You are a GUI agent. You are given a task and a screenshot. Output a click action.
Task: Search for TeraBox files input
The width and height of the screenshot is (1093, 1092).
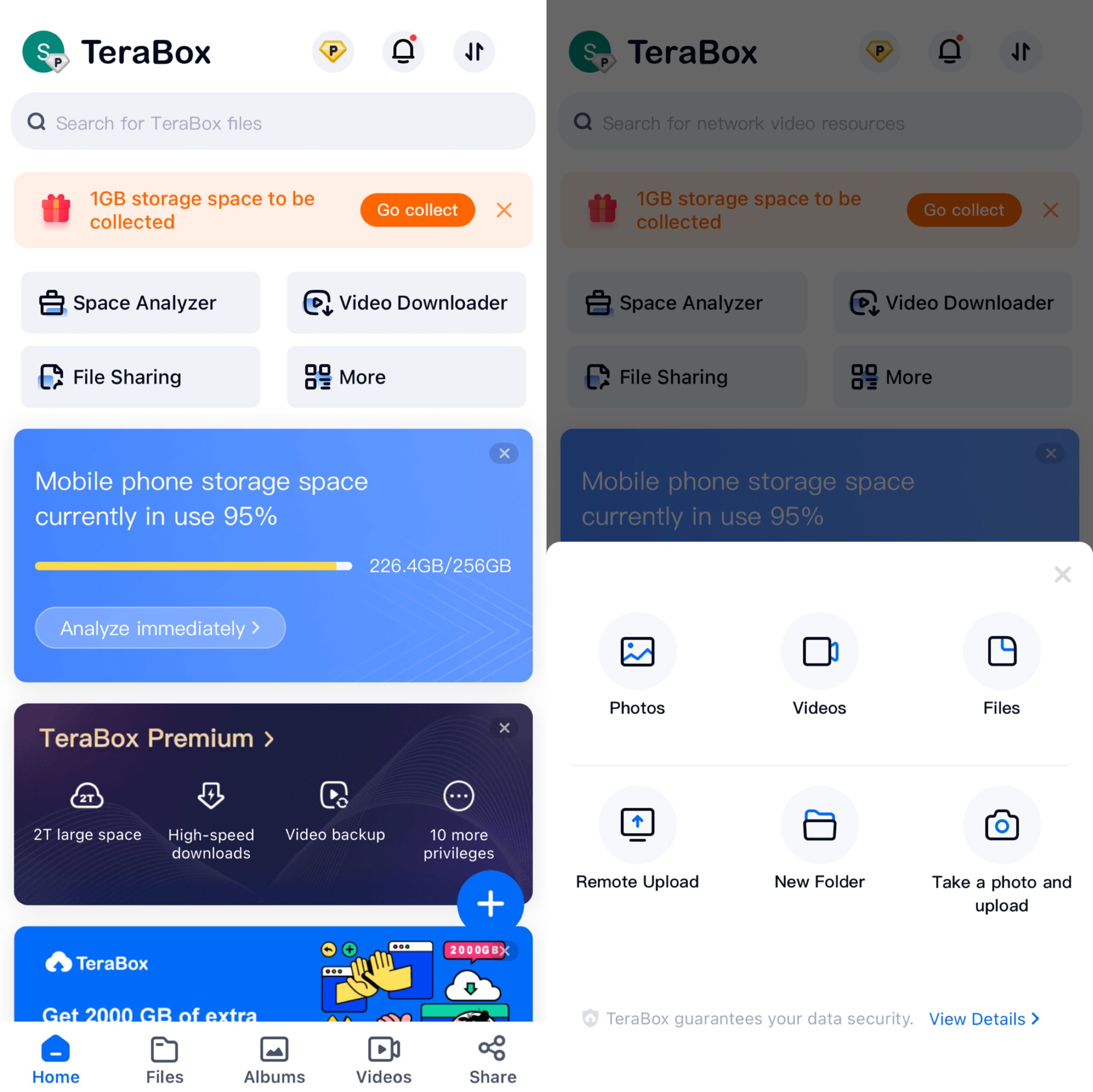273,122
